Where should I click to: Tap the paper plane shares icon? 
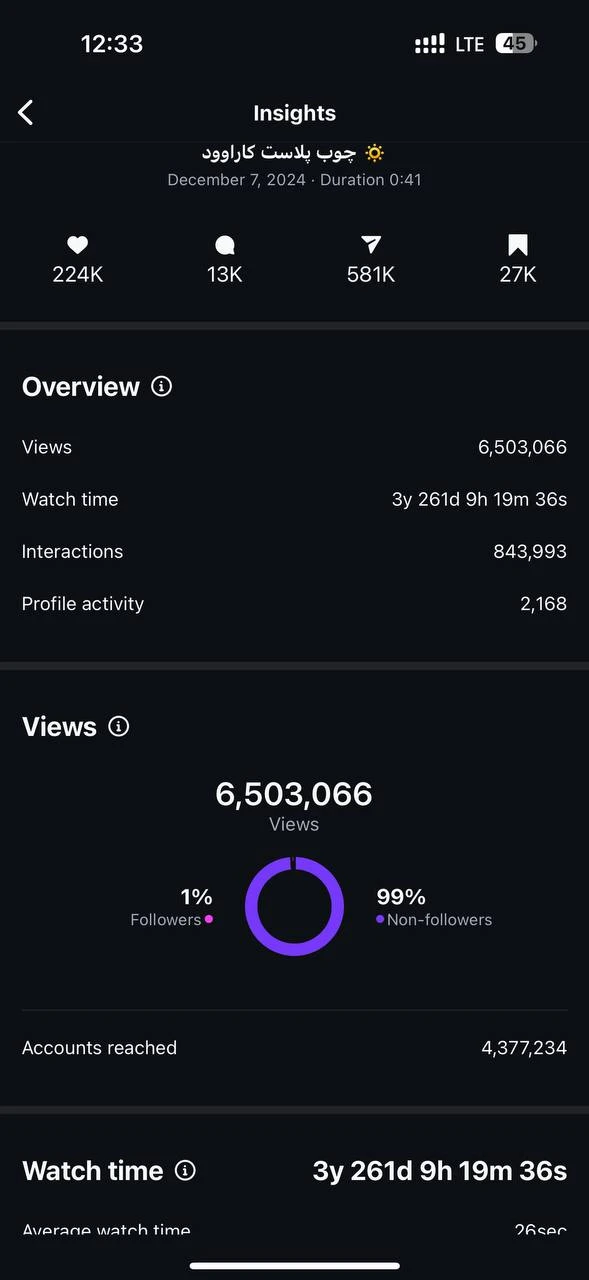[371, 245]
